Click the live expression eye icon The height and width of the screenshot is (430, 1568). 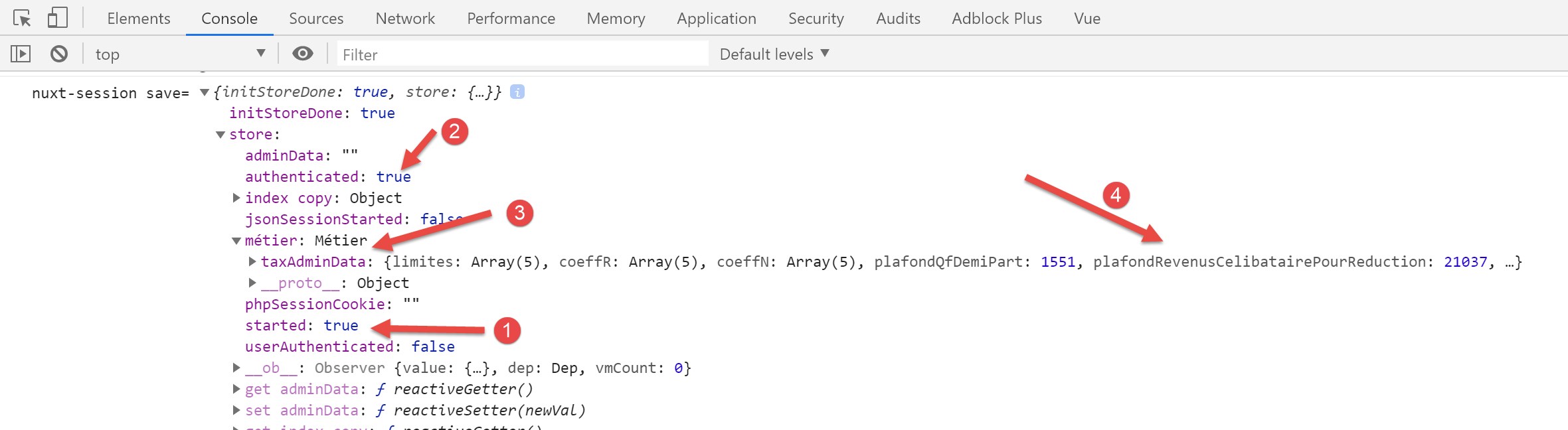click(303, 54)
